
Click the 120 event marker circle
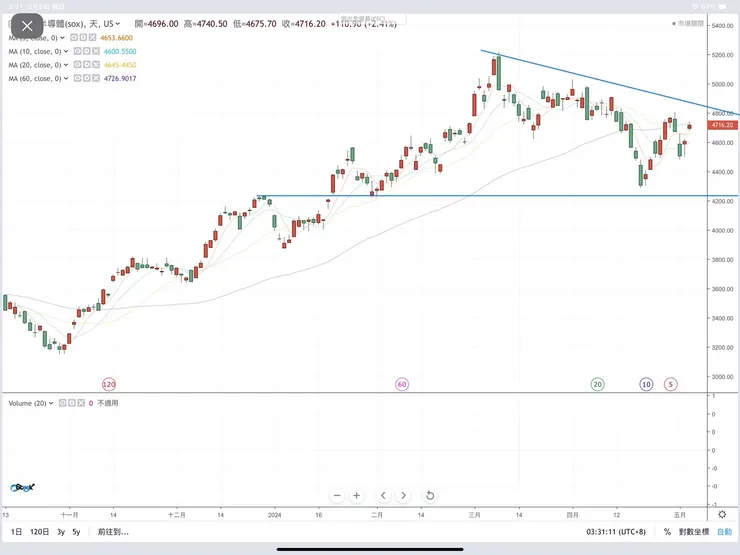pos(109,384)
